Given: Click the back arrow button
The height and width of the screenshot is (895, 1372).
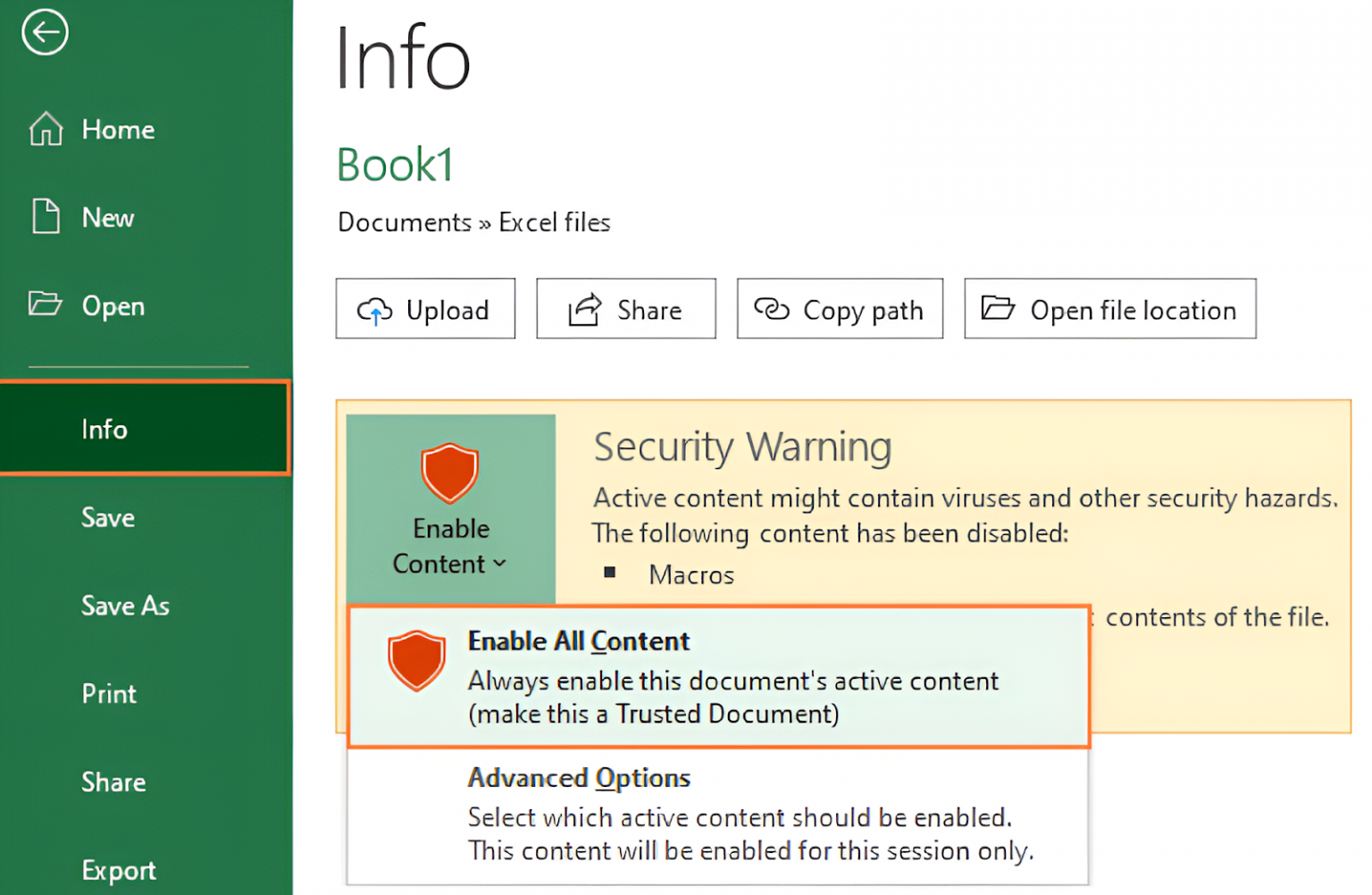Looking at the screenshot, I should tap(44, 32).
